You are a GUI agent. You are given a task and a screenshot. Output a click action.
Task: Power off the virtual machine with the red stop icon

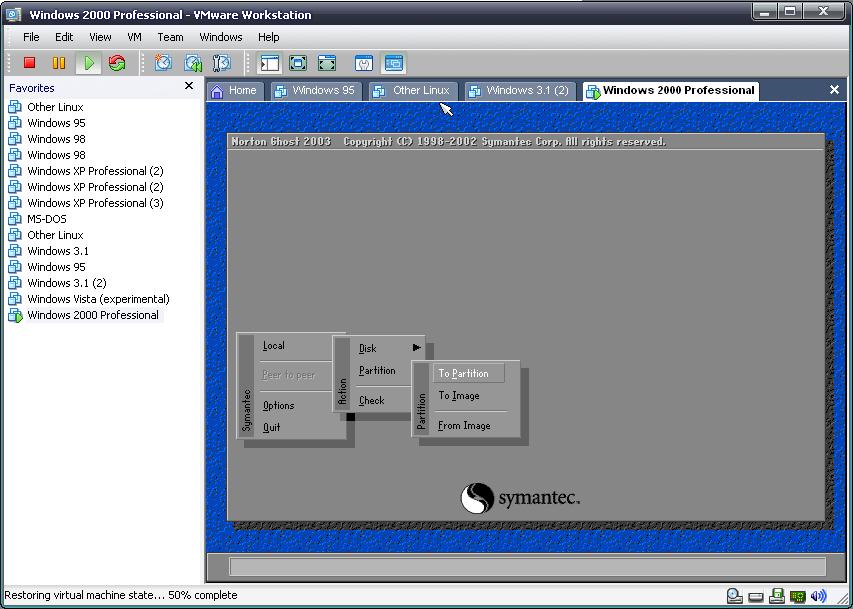[29, 63]
